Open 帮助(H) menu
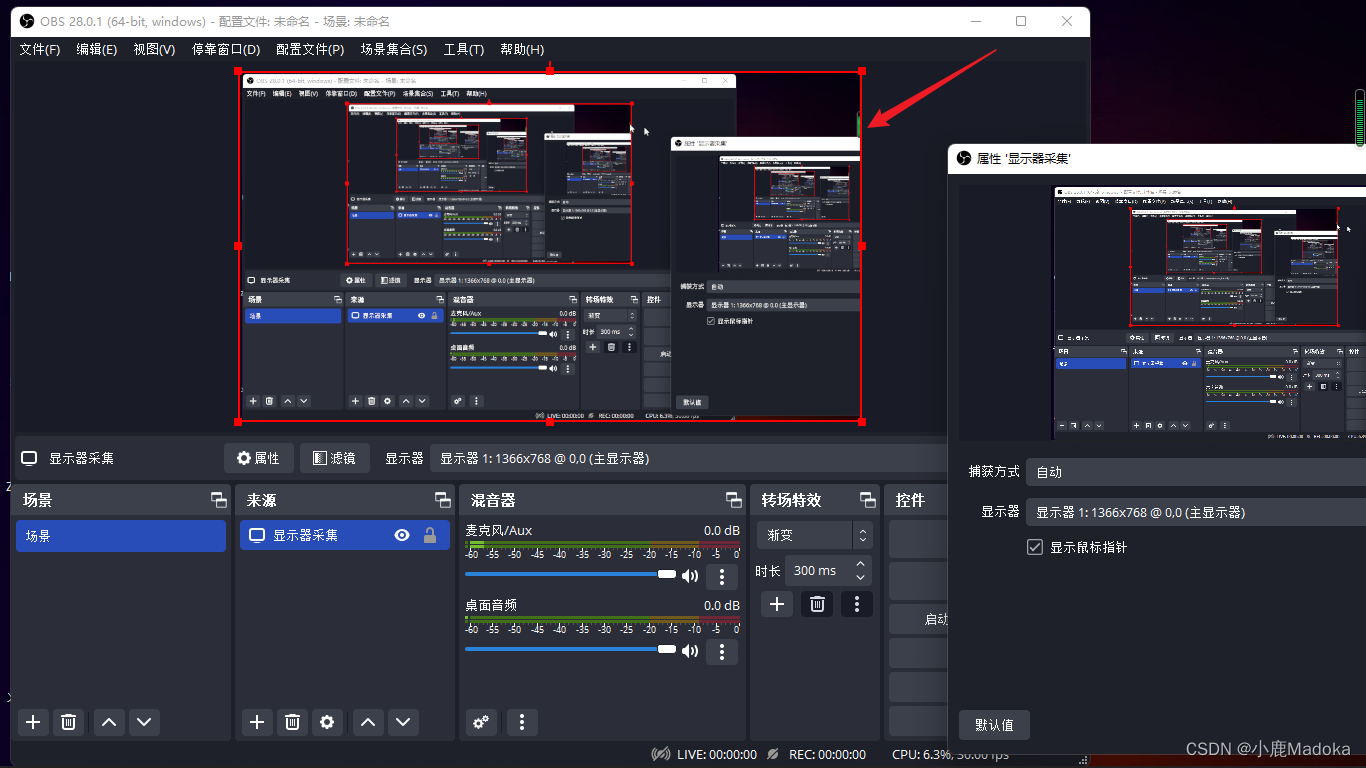The image size is (1366, 768). coord(522,49)
